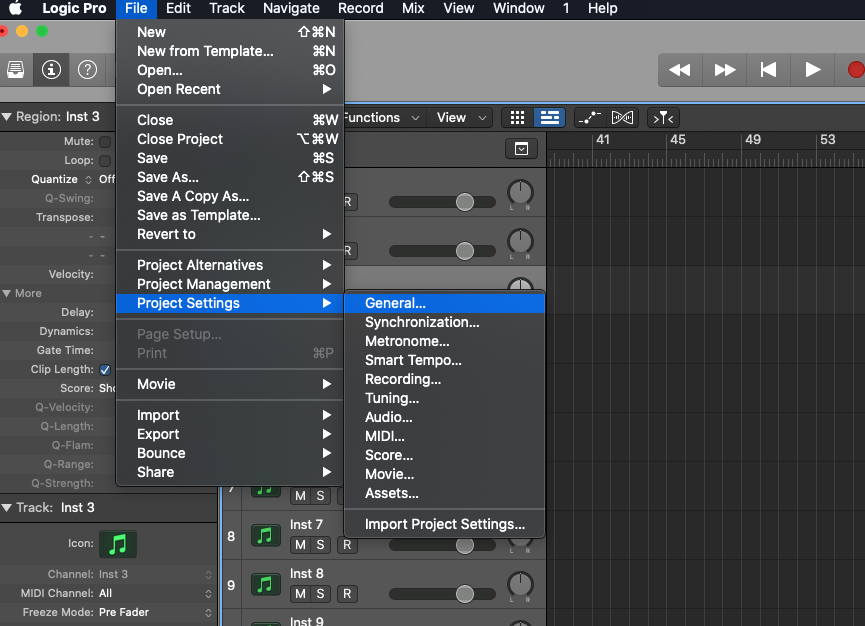Collapse the More section triangle
865x626 pixels.
pos(7,293)
